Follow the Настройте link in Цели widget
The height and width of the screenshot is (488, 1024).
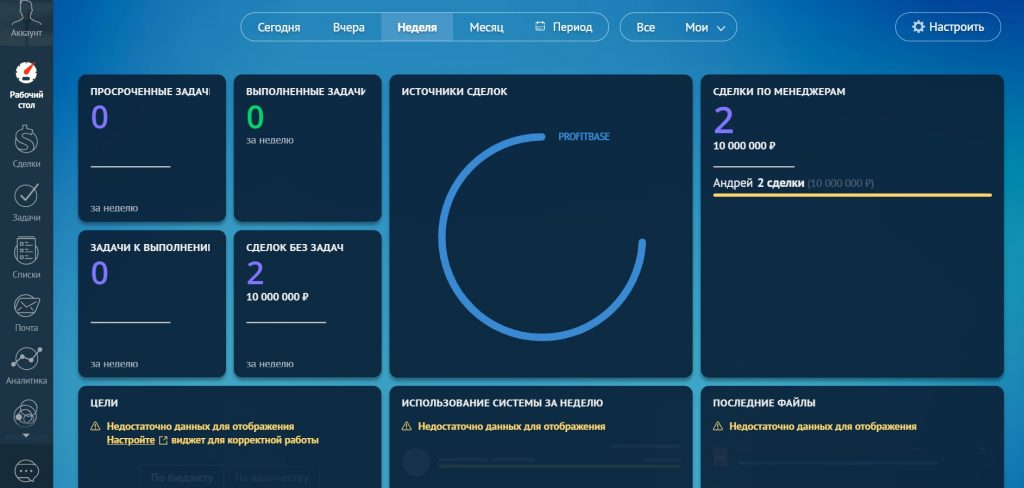131,440
